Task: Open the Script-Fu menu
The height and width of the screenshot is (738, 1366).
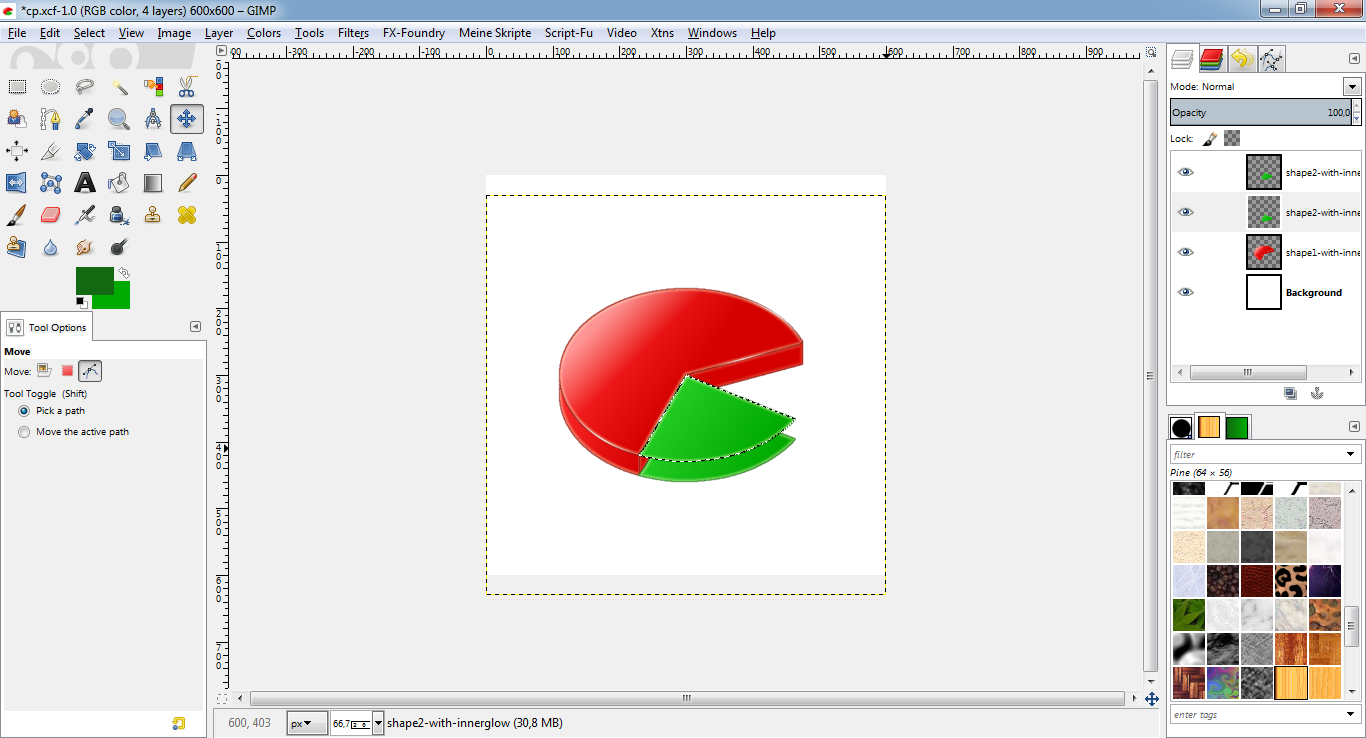Action: [x=568, y=33]
